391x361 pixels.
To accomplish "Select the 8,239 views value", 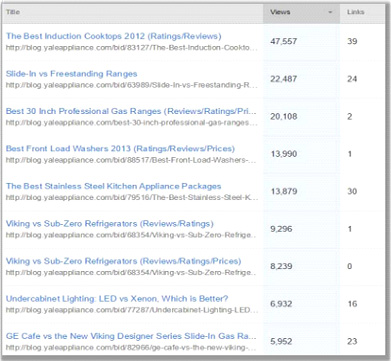I will (x=281, y=266).
